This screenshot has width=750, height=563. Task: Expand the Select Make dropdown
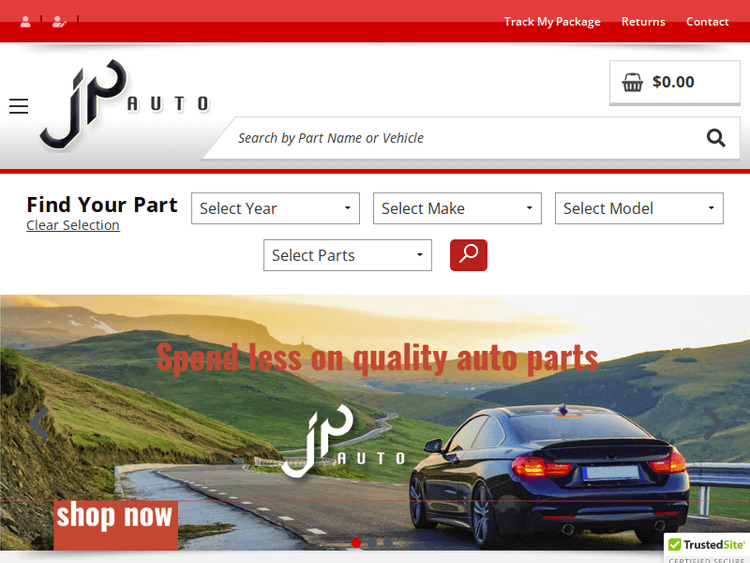pyautogui.click(x=457, y=208)
